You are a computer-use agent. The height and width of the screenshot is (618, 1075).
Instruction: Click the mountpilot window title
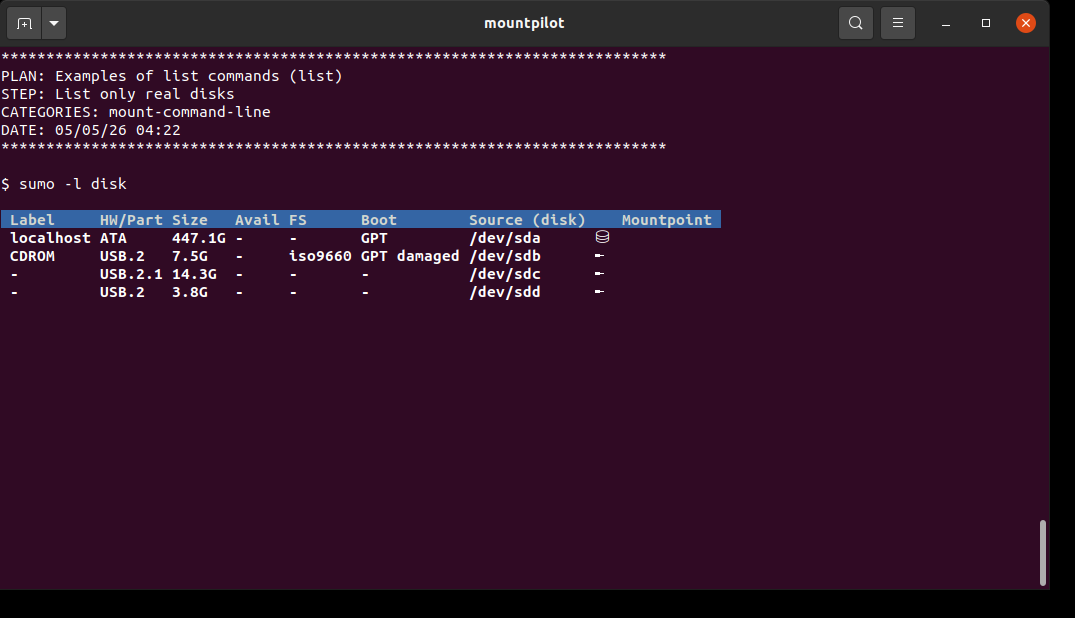(x=524, y=23)
